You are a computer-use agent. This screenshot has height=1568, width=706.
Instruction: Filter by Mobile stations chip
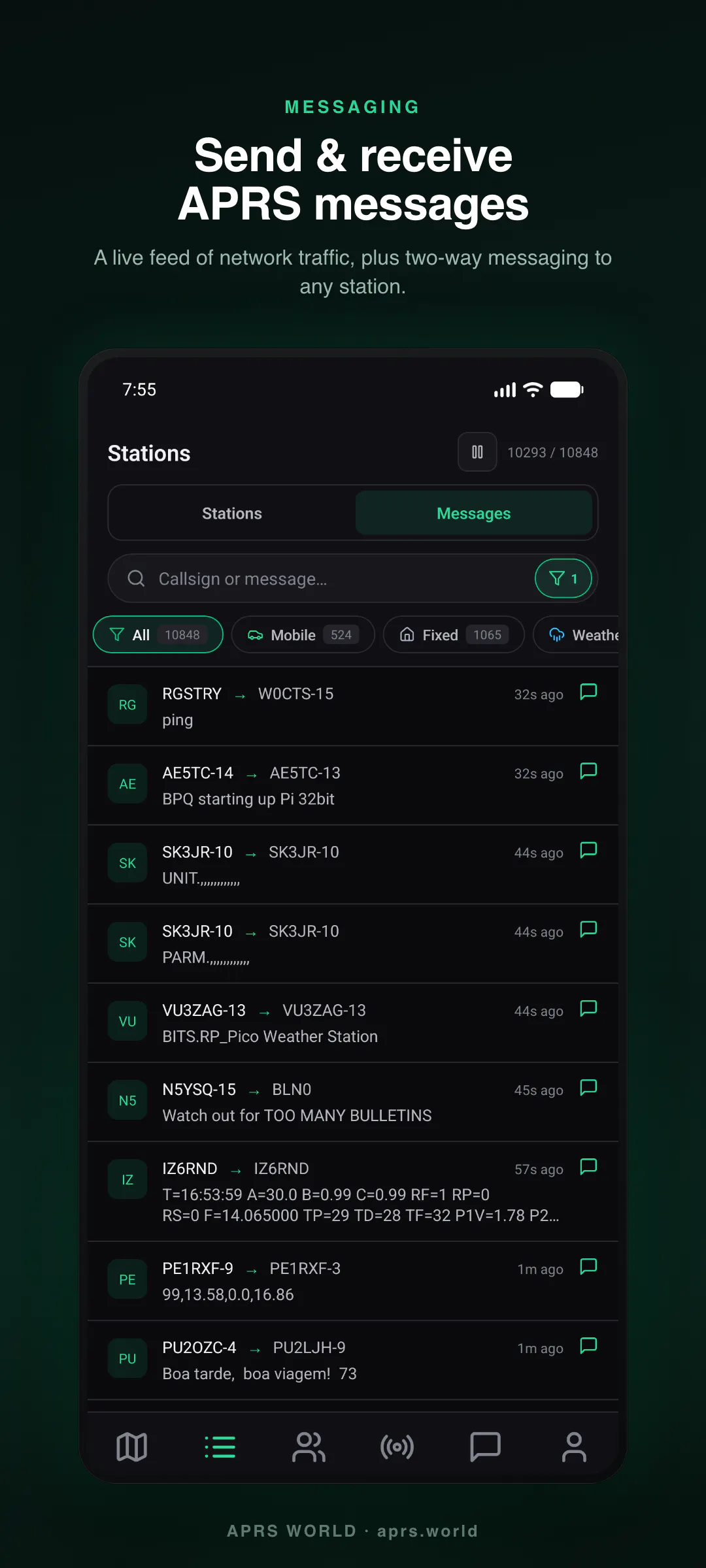[x=303, y=634]
